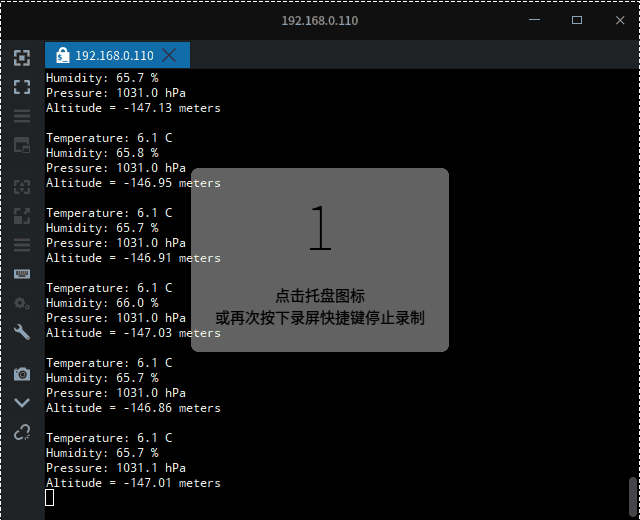
Task: Open the wrench tools icon
Action: [x=22, y=332]
